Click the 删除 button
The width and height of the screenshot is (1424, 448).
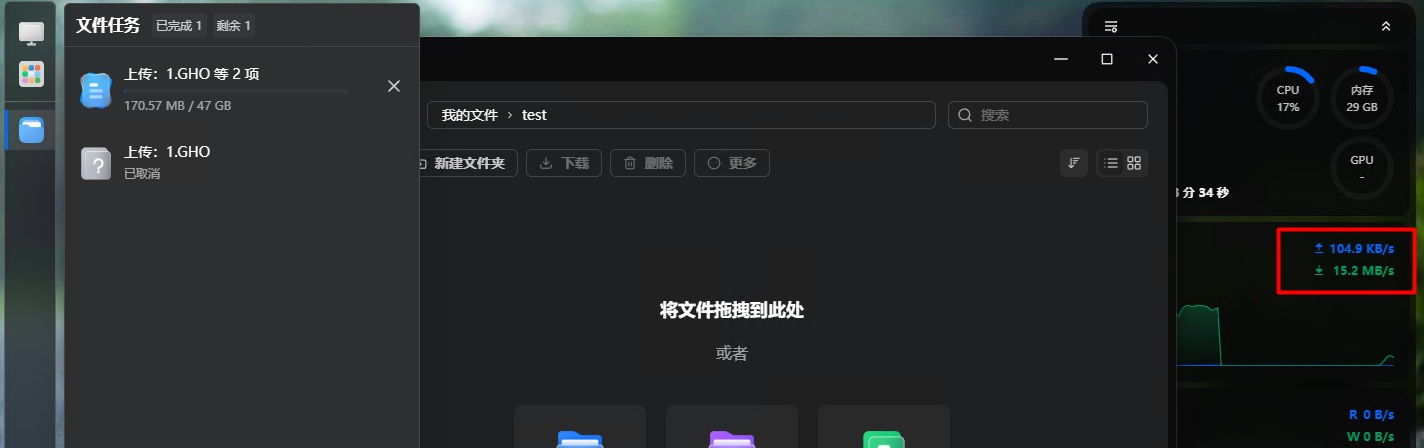click(x=648, y=163)
